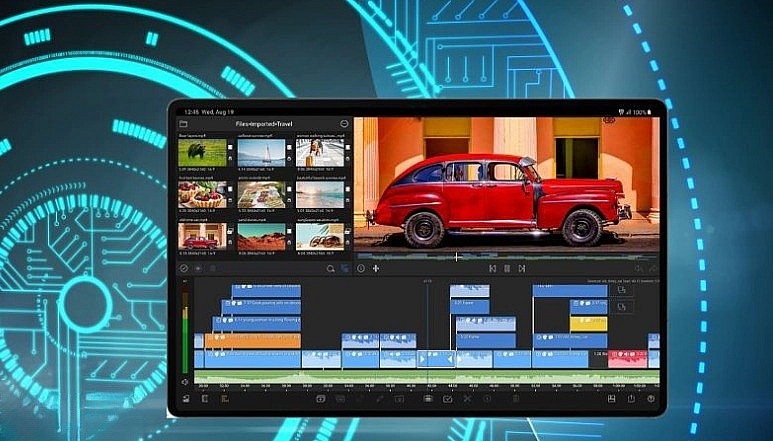Jump back to the previous clip
Image resolution: width=773 pixels, height=441 pixels.
click(492, 269)
